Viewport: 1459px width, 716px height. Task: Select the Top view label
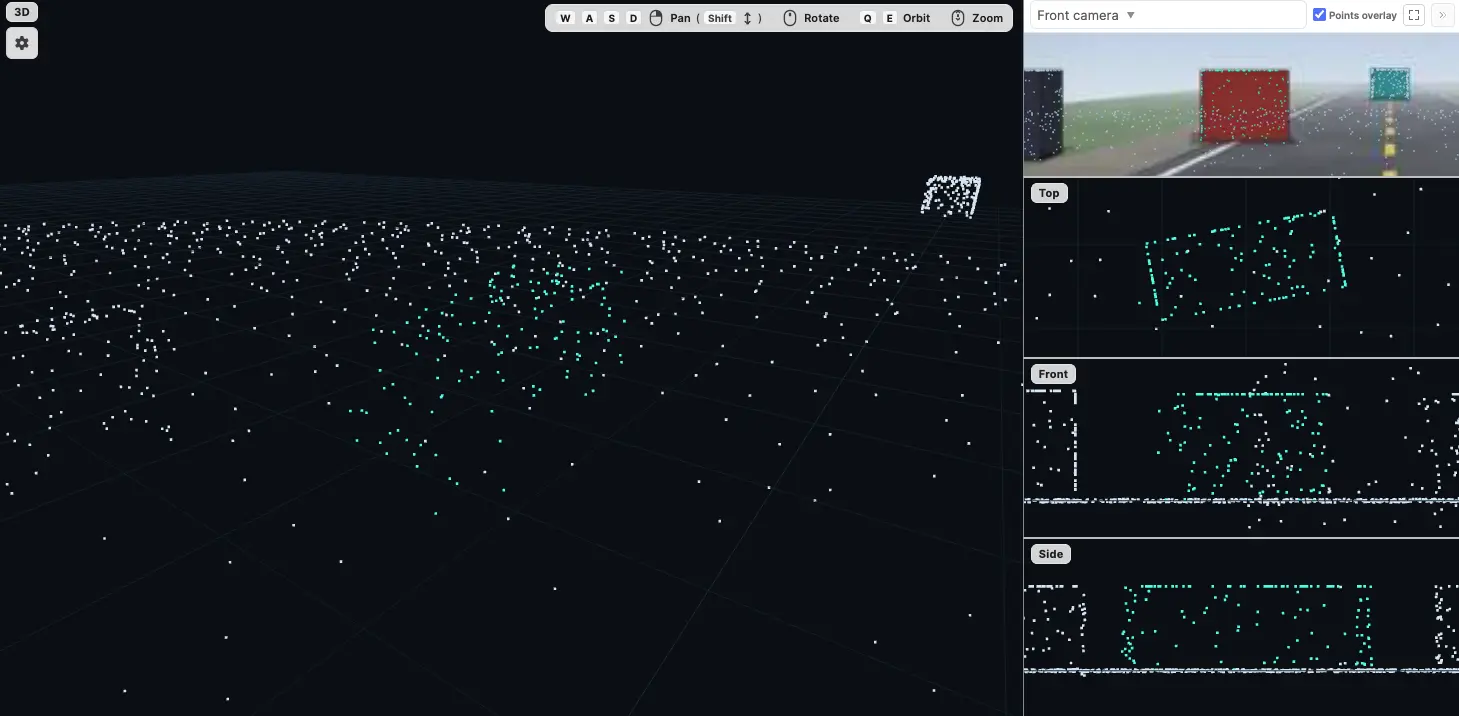(1049, 193)
